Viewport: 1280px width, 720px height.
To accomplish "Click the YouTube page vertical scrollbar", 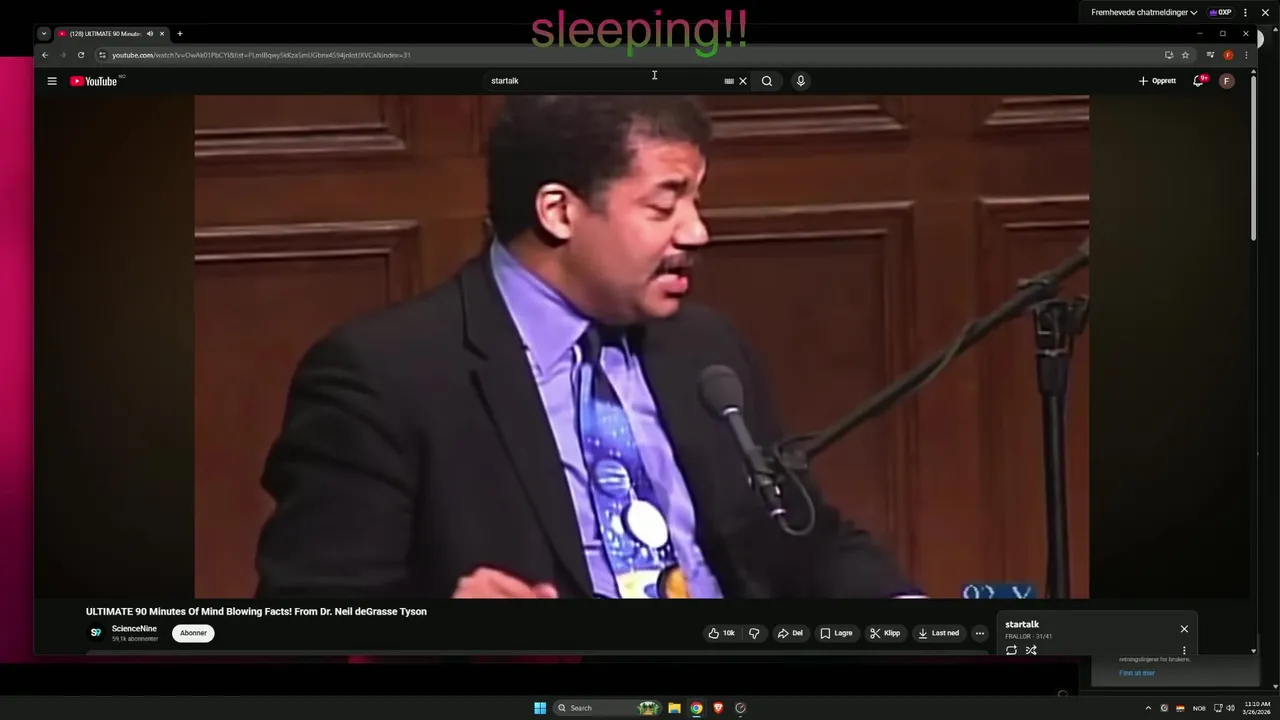I will [x=1253, y=157].
